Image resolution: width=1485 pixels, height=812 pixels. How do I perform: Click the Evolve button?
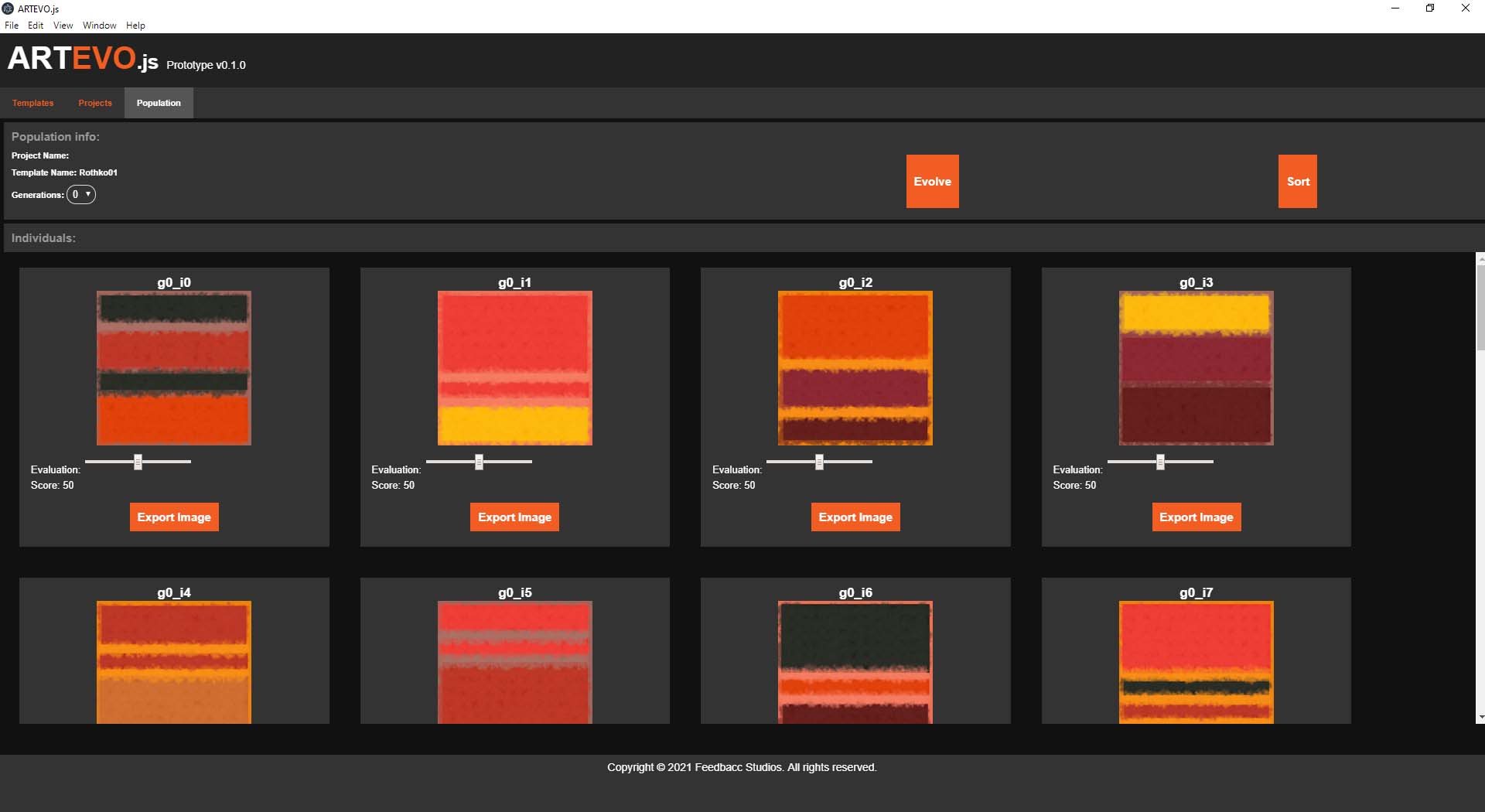932,182
